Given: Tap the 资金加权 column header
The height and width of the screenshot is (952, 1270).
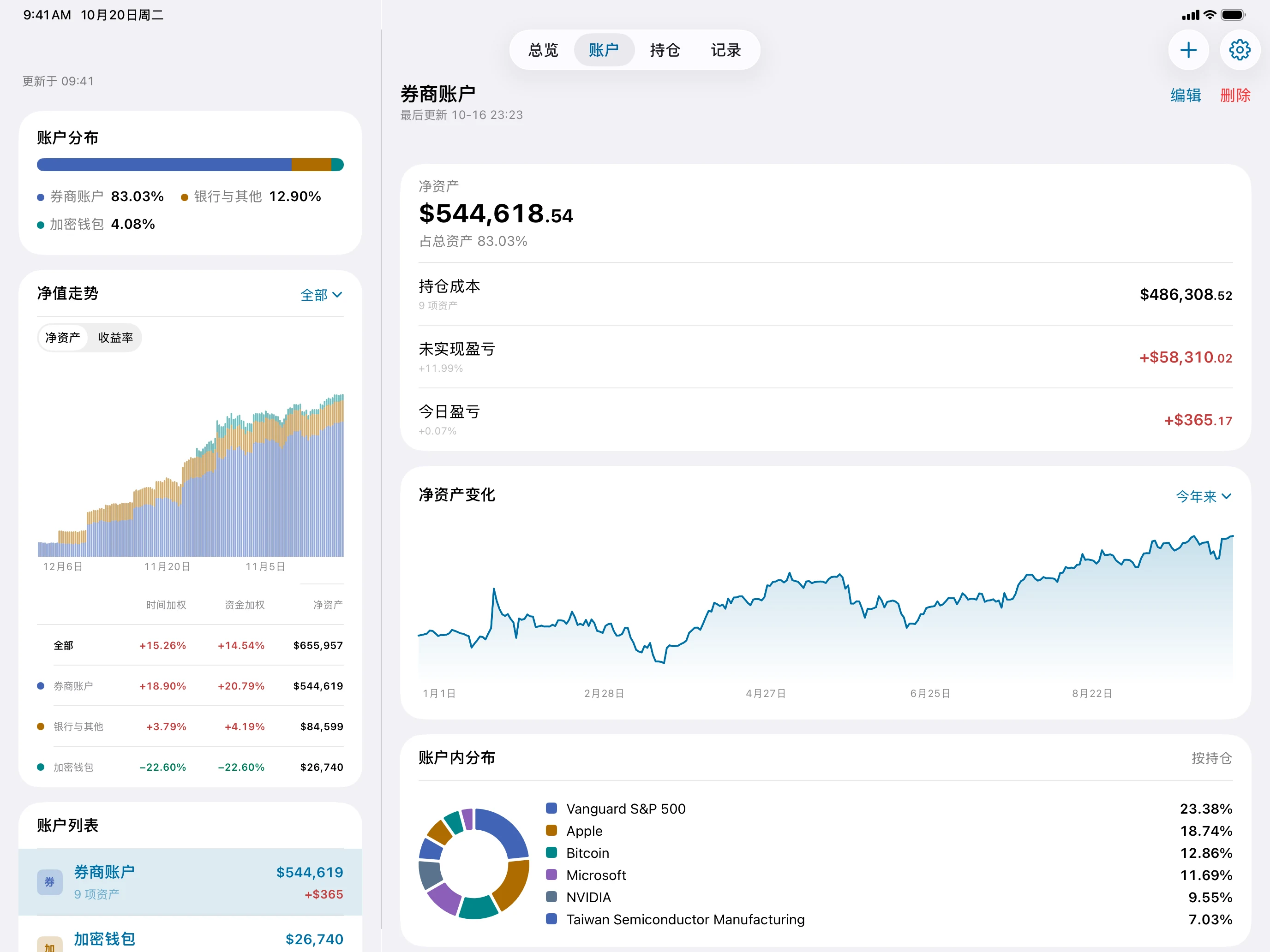Looking at the screenshot, I should pos(245,605).
